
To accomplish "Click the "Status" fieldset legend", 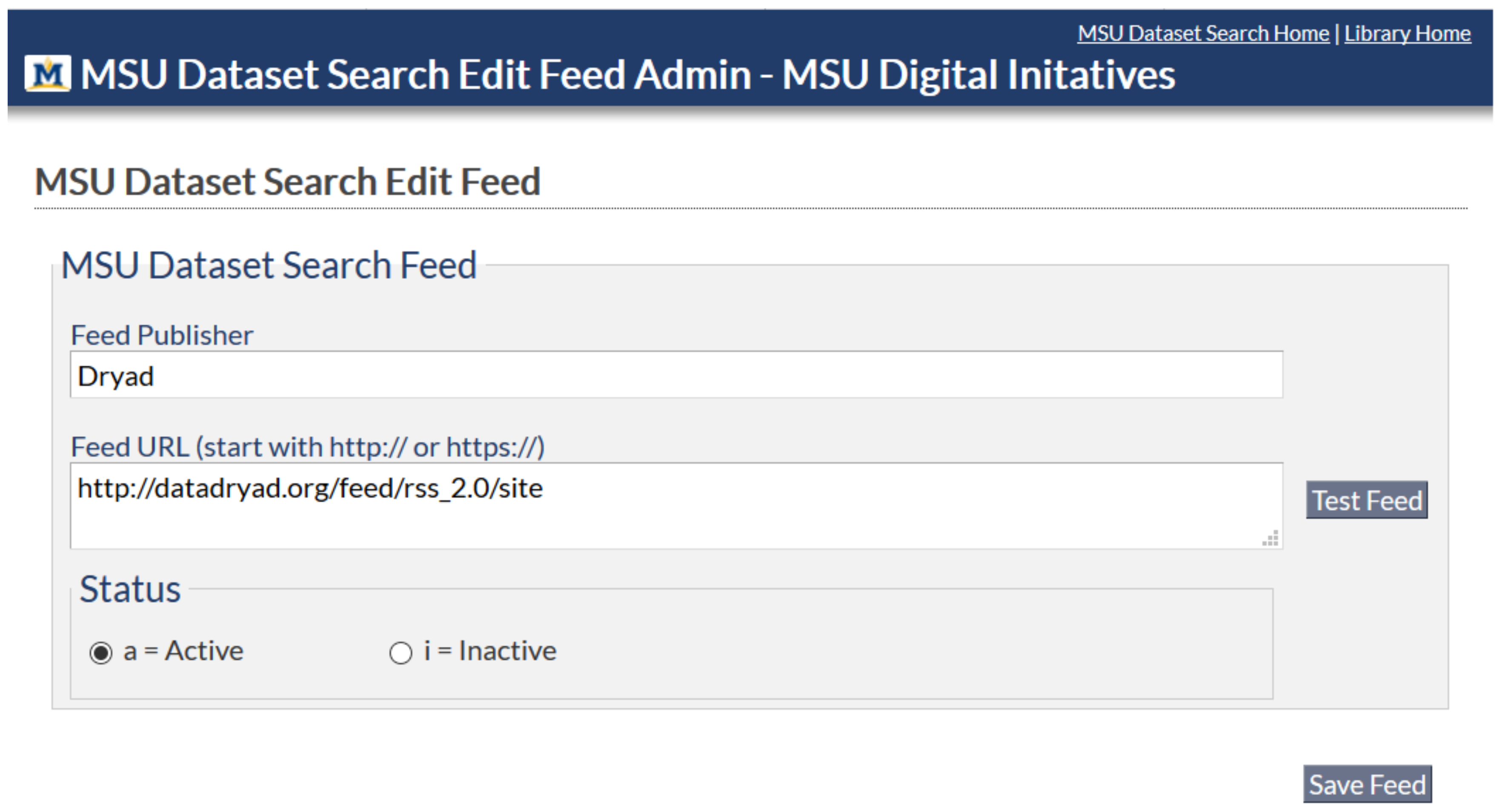I will pyautogui.click(x=130, y=589).
